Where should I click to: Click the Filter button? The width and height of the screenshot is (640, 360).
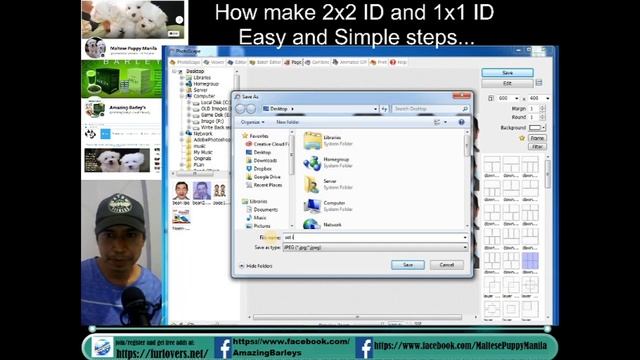pyautogui.click(x=537, y=147)
